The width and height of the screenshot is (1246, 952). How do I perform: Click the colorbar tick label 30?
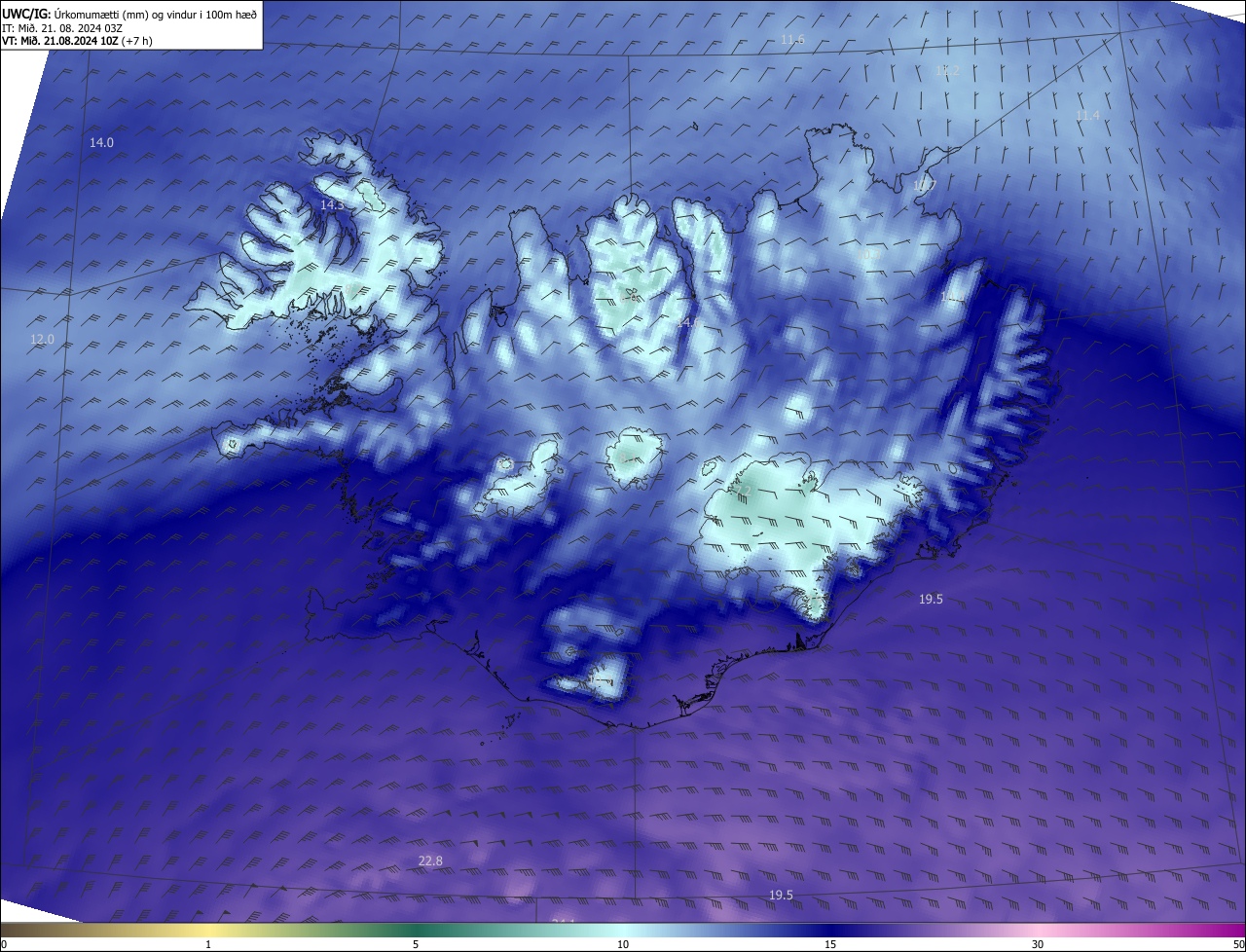coord(1038,944)
